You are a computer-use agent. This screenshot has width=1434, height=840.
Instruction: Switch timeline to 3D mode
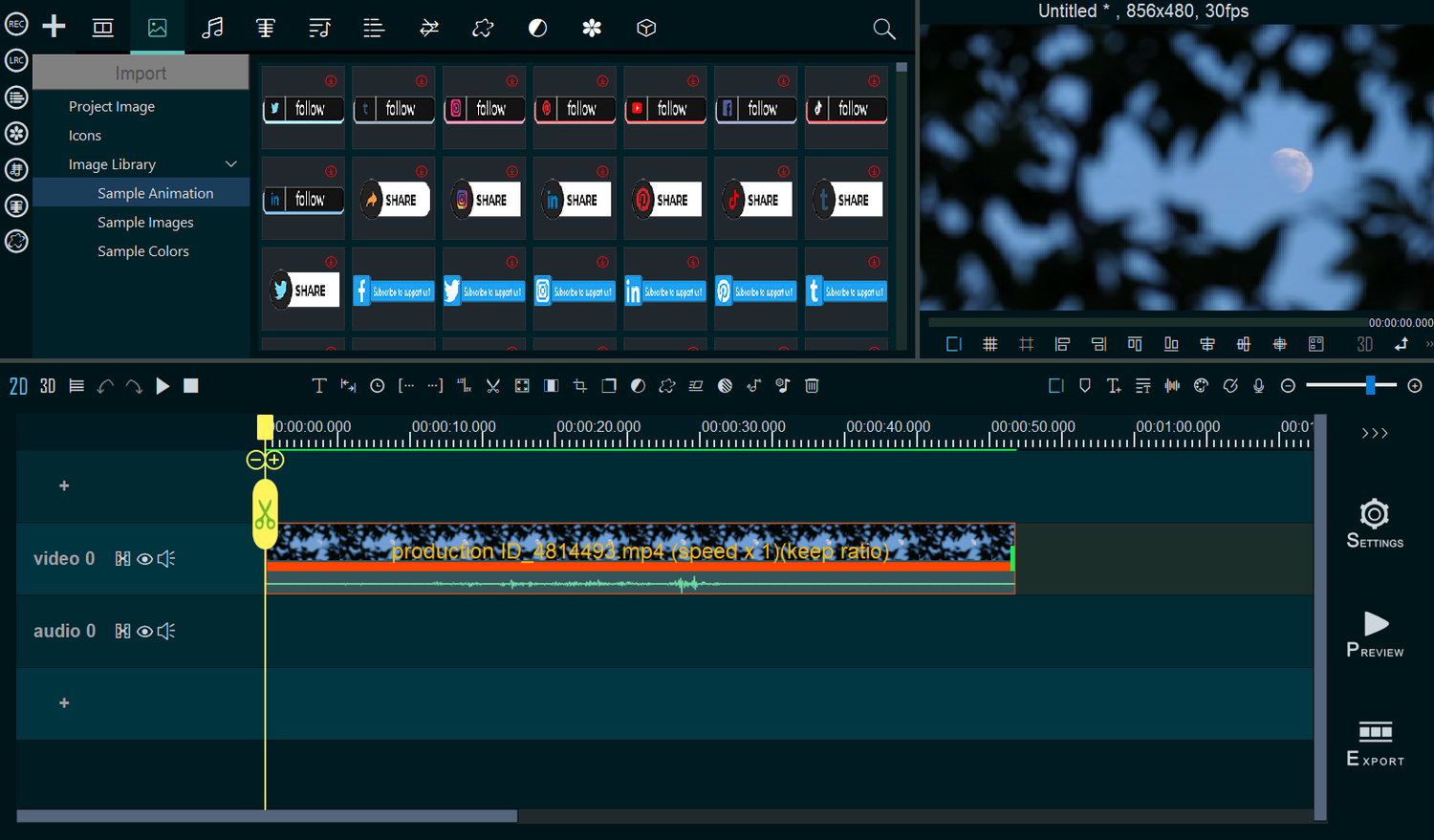(48, 386)
